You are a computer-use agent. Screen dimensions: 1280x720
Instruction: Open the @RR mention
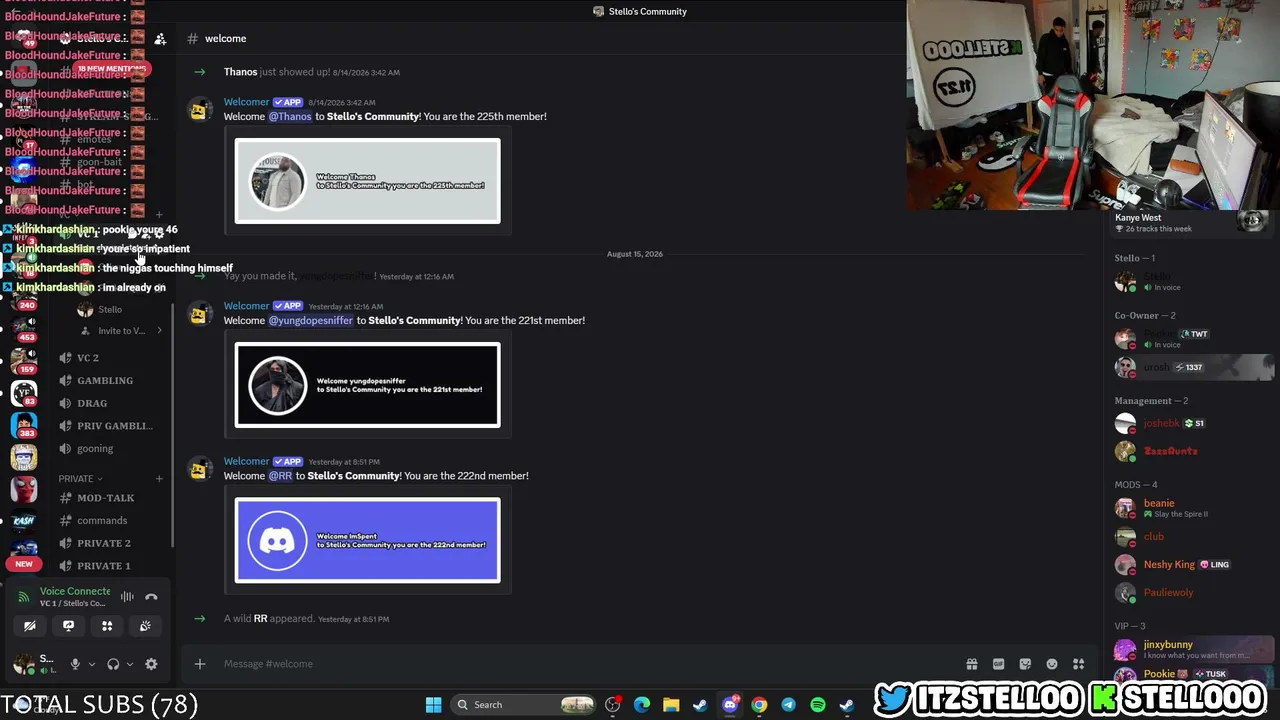click(x=280, y=476)
